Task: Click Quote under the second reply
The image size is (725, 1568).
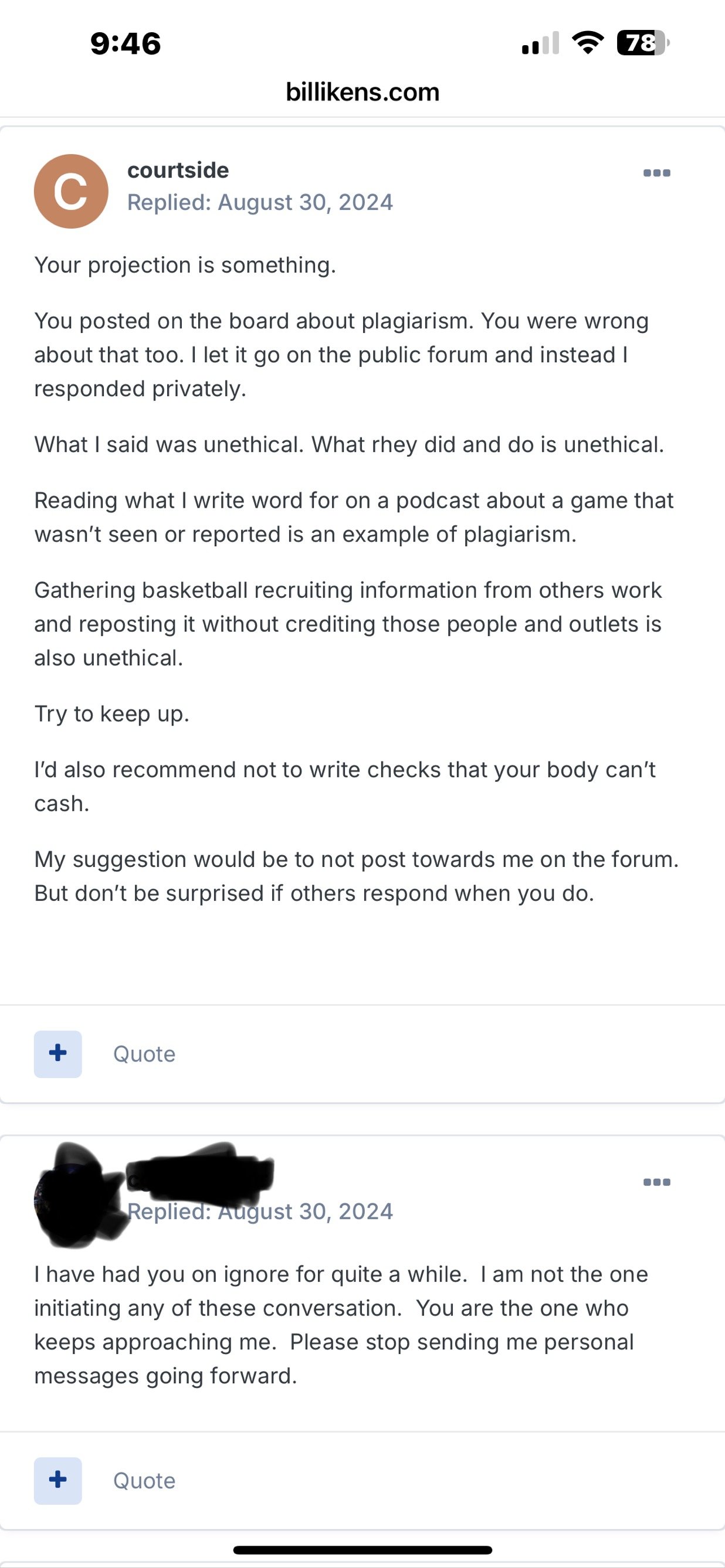Action: coord(144,1481)
